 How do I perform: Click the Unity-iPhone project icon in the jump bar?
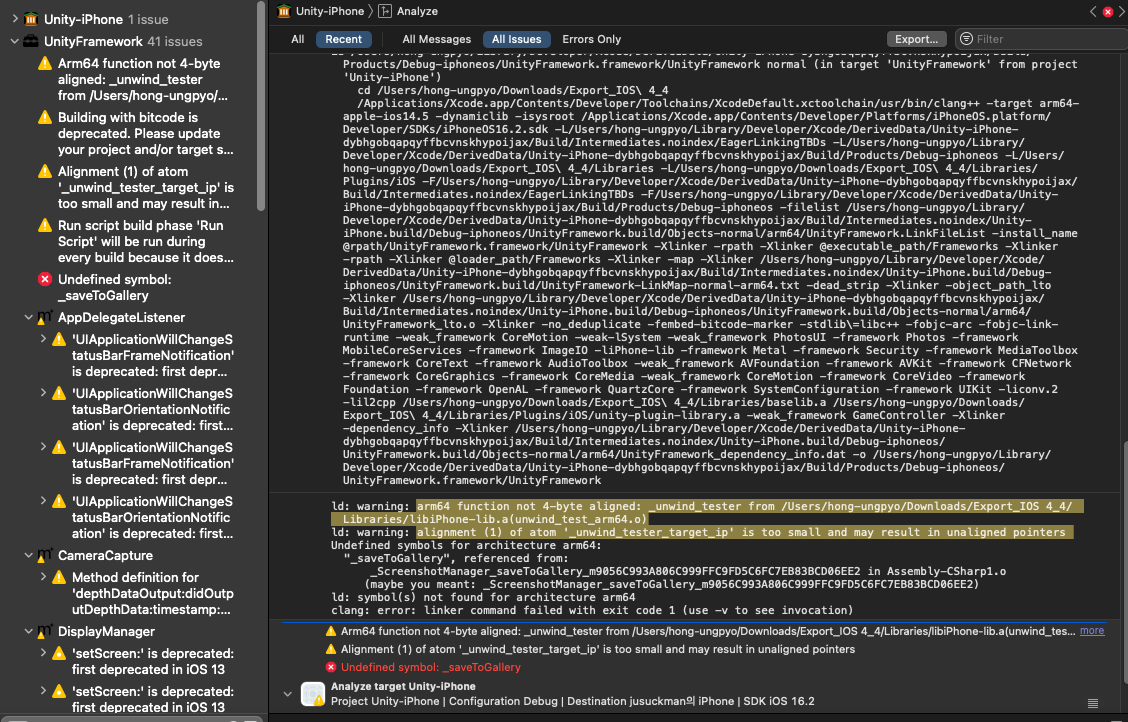point(284,13)
